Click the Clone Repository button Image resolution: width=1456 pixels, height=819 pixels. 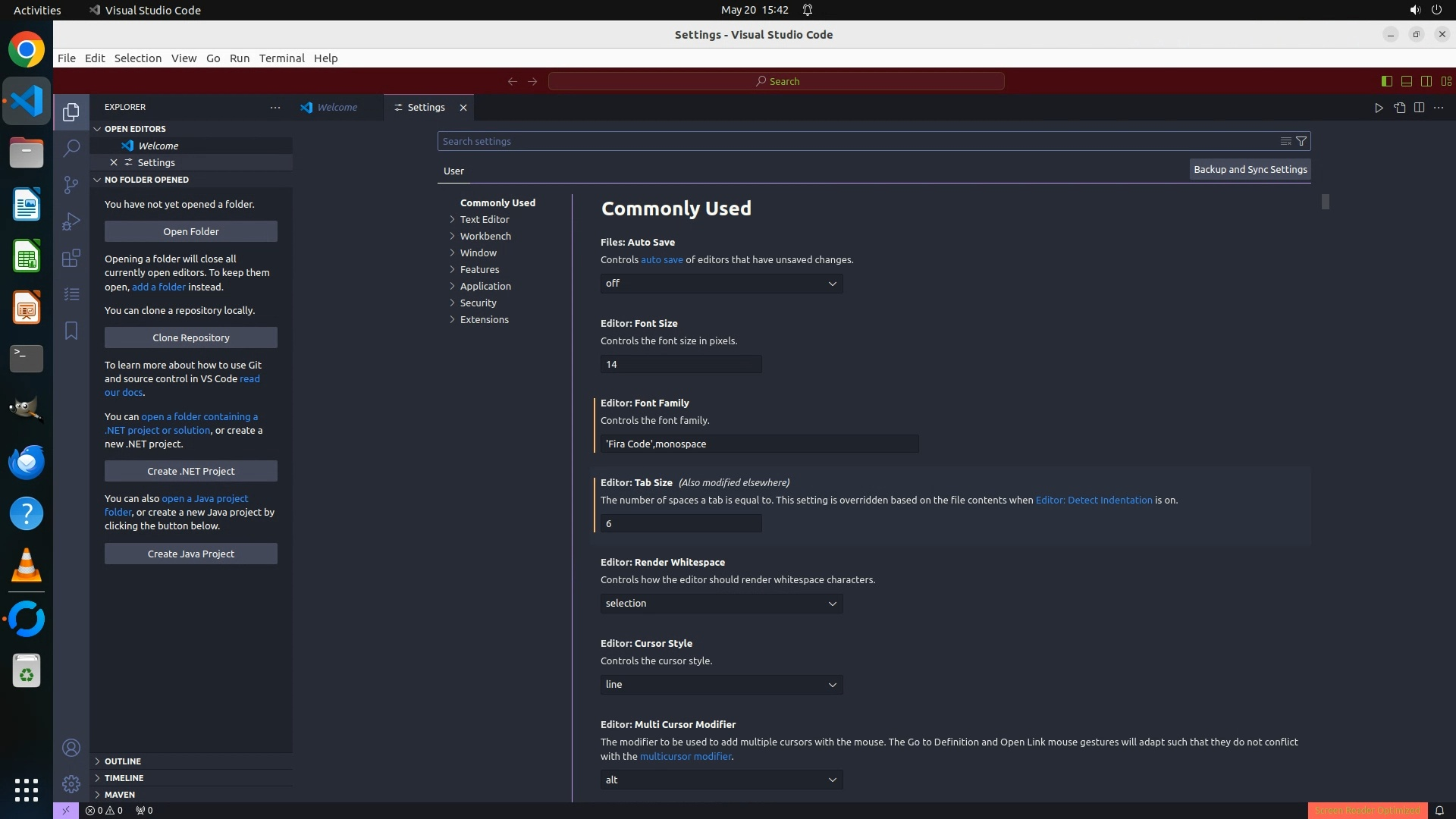tap(190, 337)
